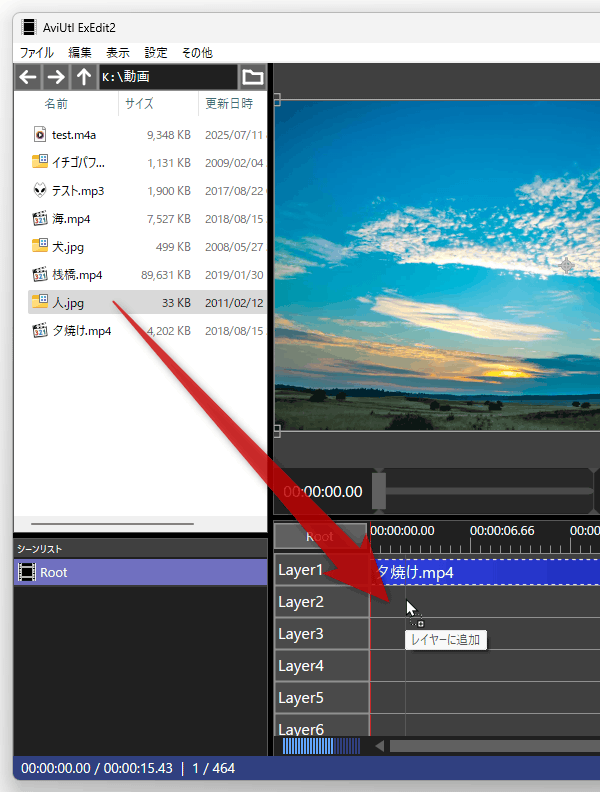Click the file name 海.mp4
The height and width of the screenshot is (792, 600).
(x=71, y=219)
